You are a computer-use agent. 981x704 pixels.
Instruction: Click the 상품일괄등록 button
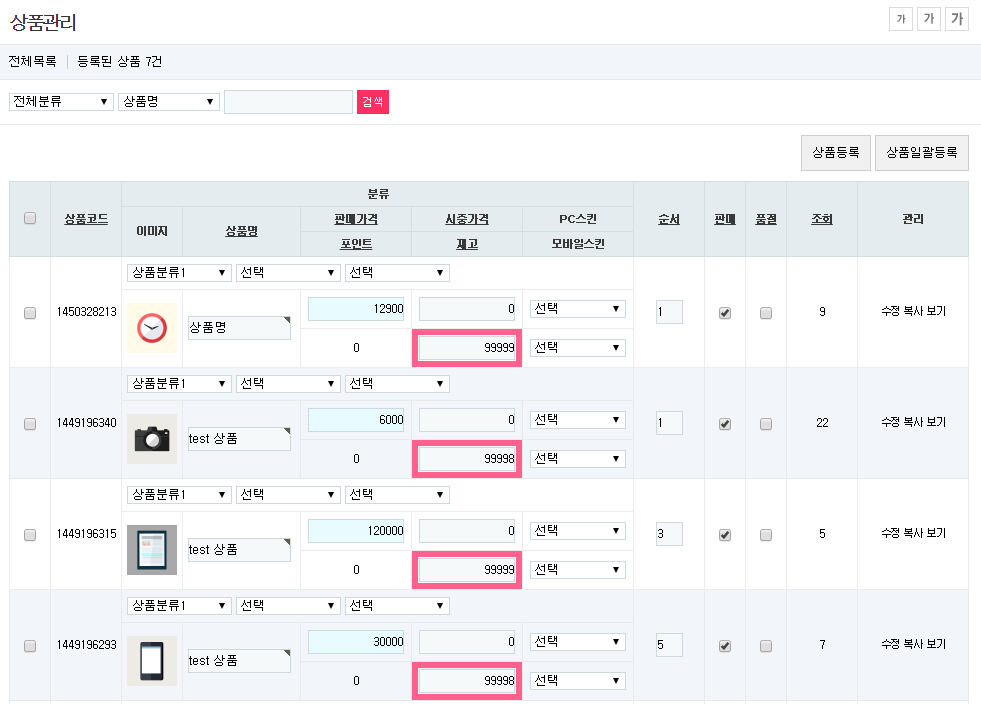point(922,153)
